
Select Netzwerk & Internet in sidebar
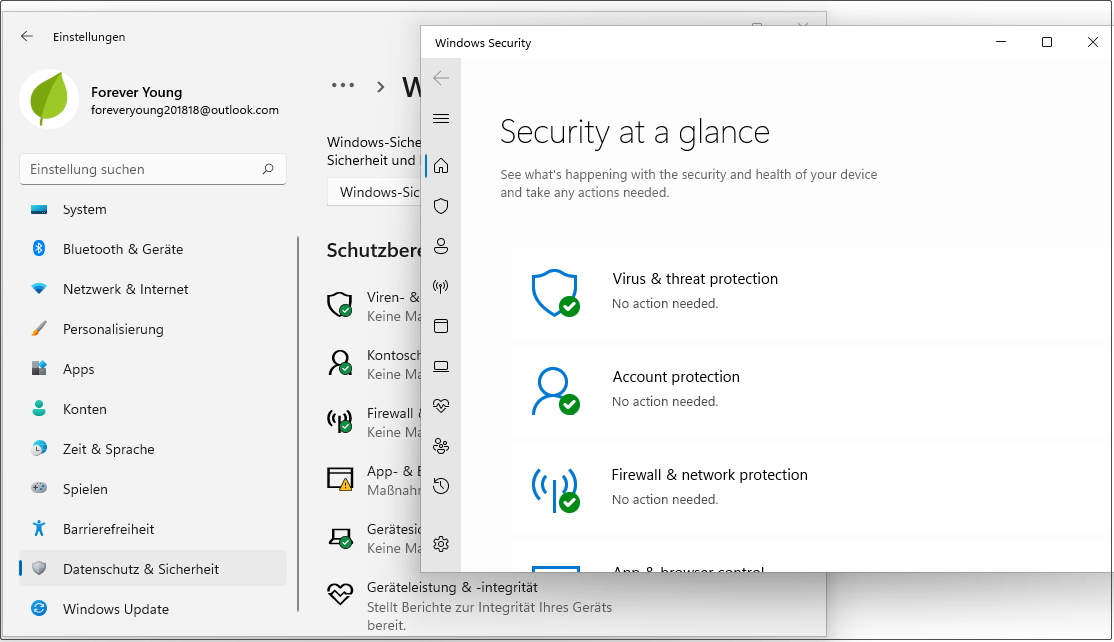[x=153, y=289]
